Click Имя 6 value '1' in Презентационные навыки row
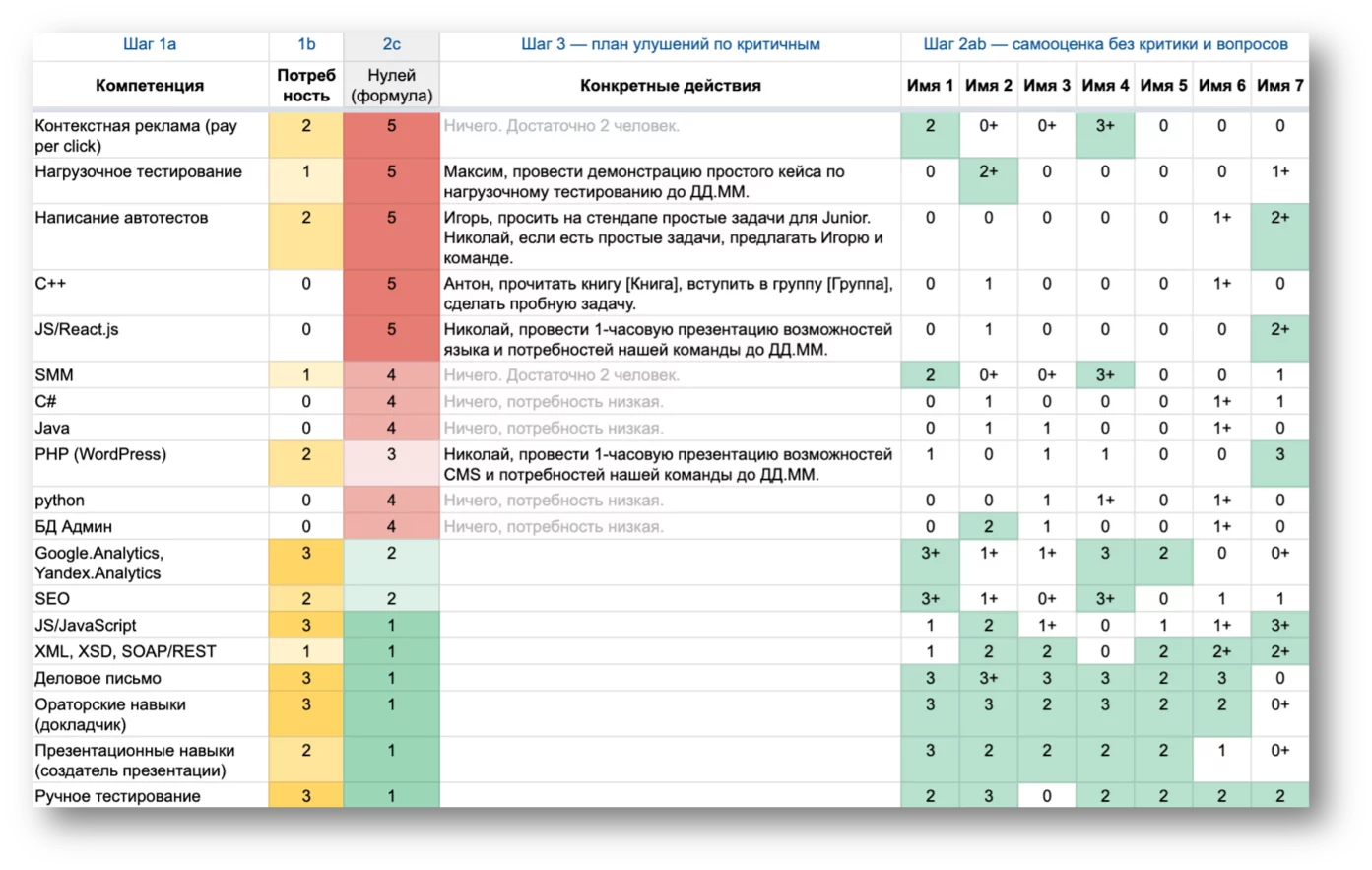Image resolution: width=1372 pixels, height=870 pixels. [x=1221, y=760]
